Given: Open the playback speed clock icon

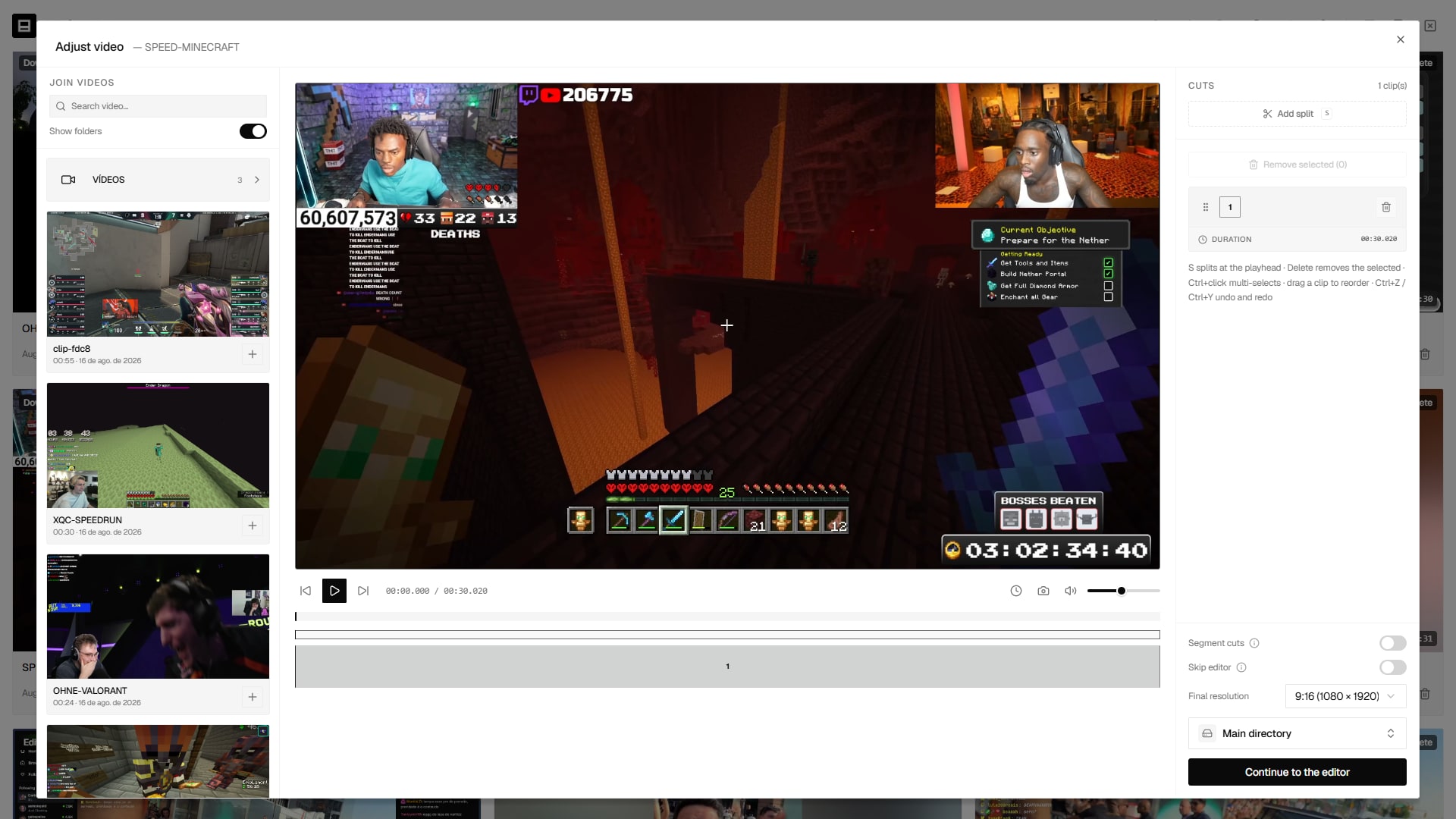Looking at the screenshot, I should (1016, 591).
